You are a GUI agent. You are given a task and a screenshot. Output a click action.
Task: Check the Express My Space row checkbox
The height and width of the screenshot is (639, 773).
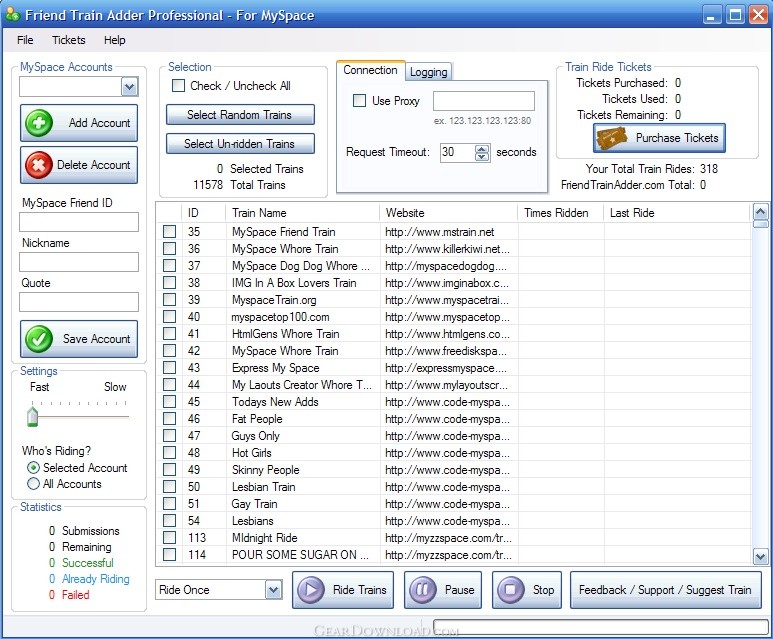(x=170, y=367)
